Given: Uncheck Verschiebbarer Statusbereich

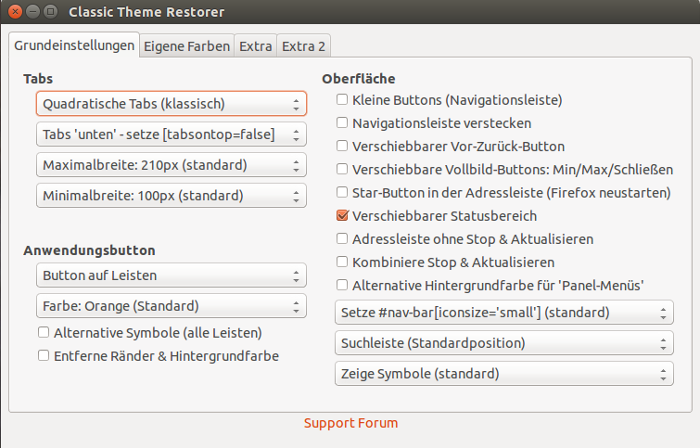Looking at the screenshot, I should click(343, 216).
